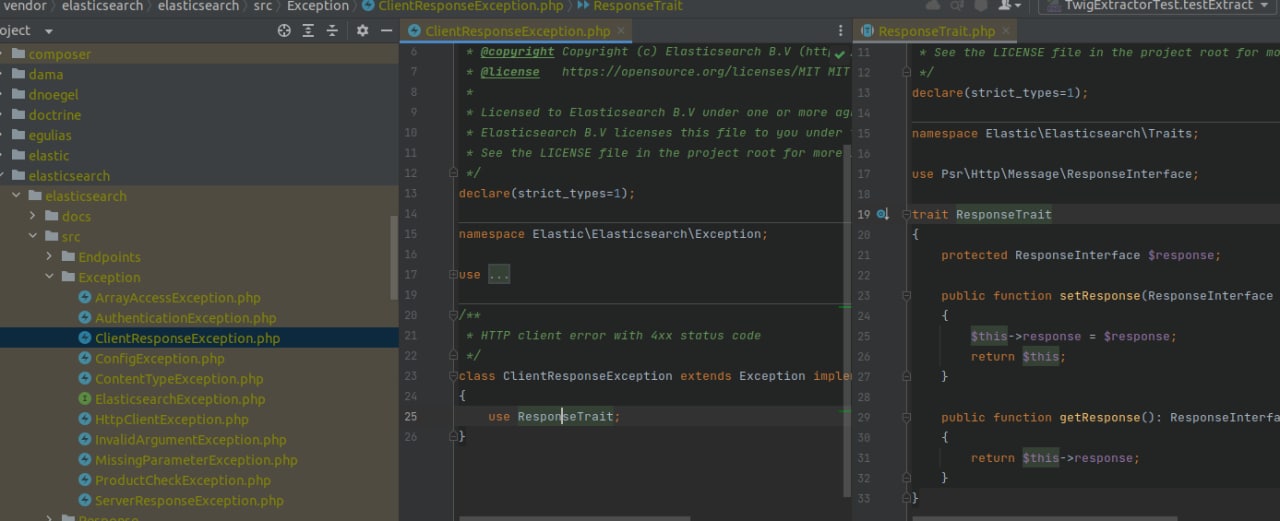
Task: Open ServerResponseException.php from the tree
Action: (x=189, y=500)
